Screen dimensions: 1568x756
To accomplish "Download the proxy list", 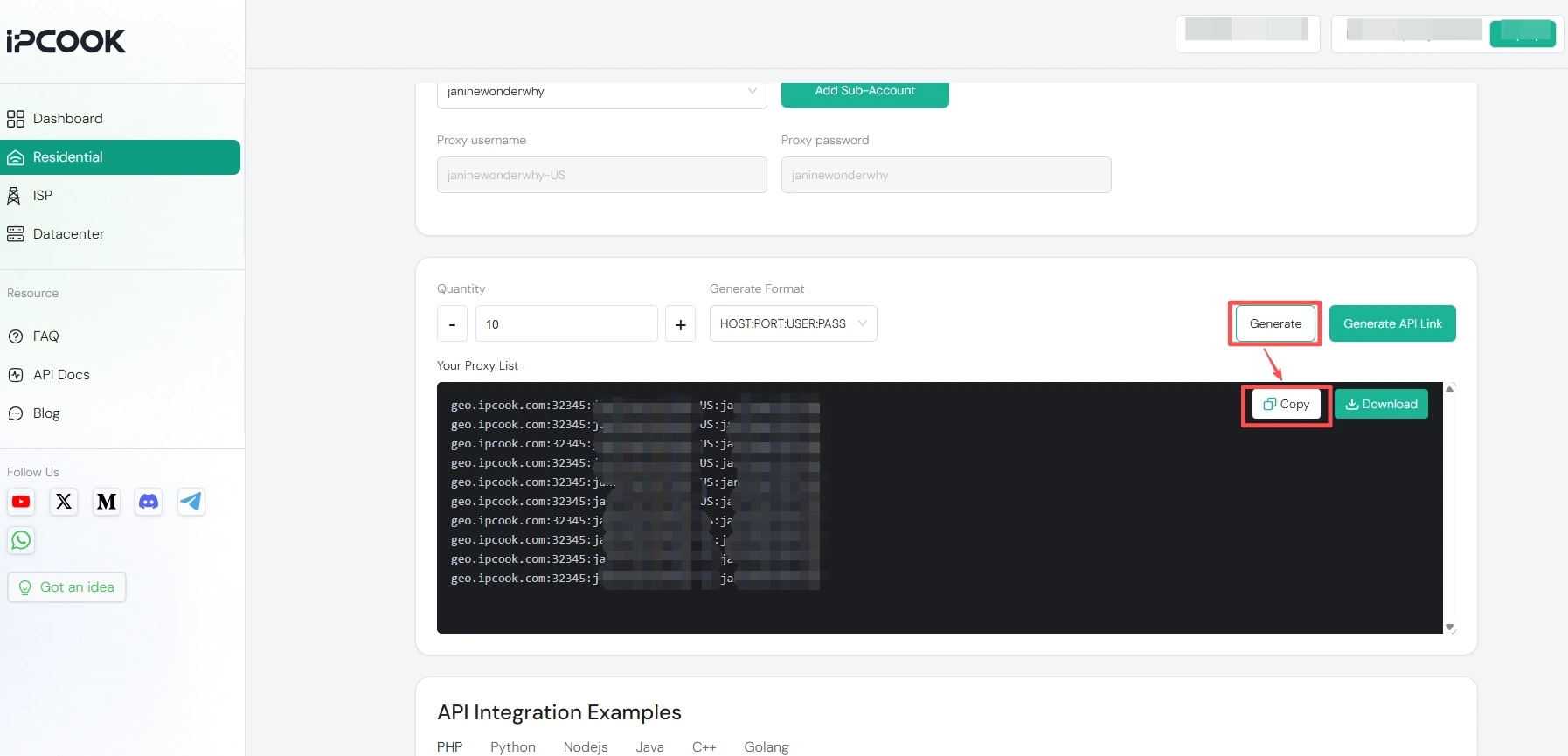I will (1381, 404).
